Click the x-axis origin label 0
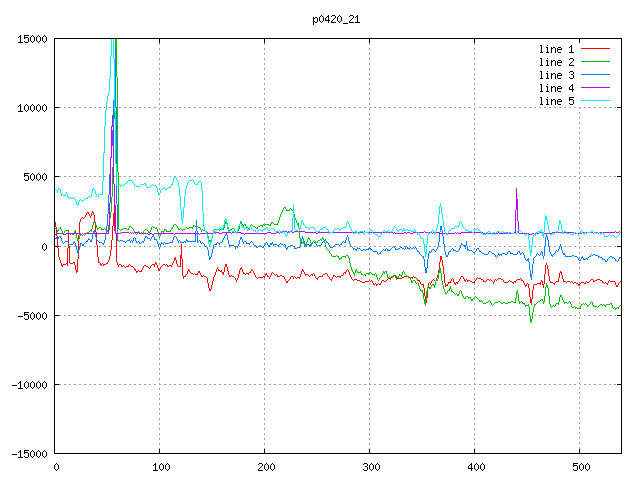Screen dimensions: 640x480 (x=56, y=467)
